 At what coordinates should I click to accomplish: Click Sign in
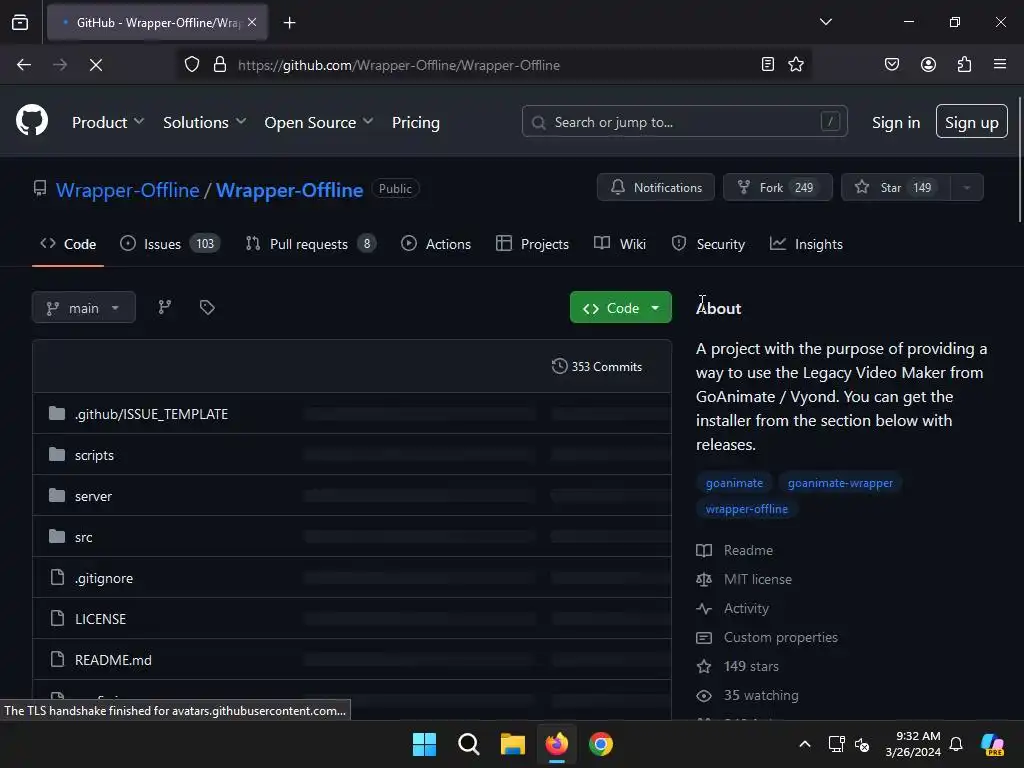point(896,122)
